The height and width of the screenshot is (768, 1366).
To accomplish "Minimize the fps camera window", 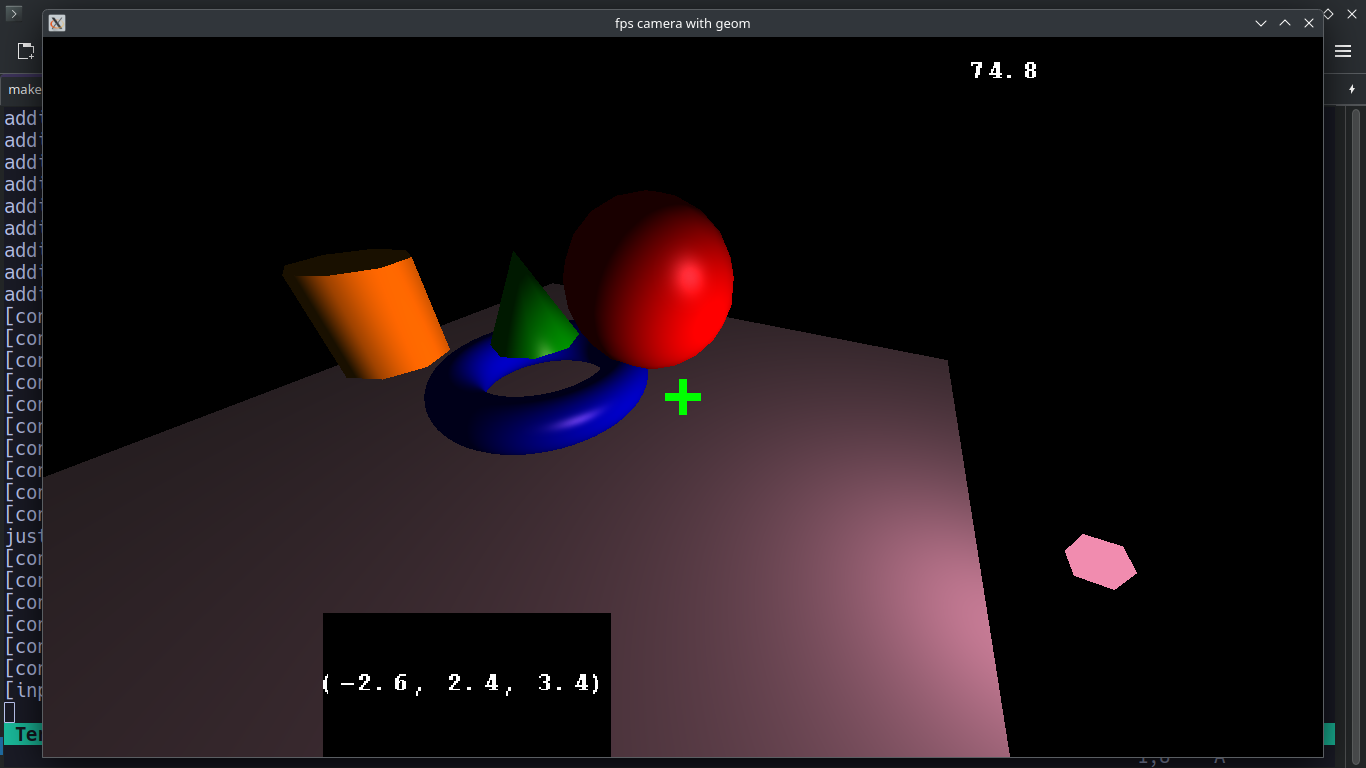I will (x=1261, y=23).
